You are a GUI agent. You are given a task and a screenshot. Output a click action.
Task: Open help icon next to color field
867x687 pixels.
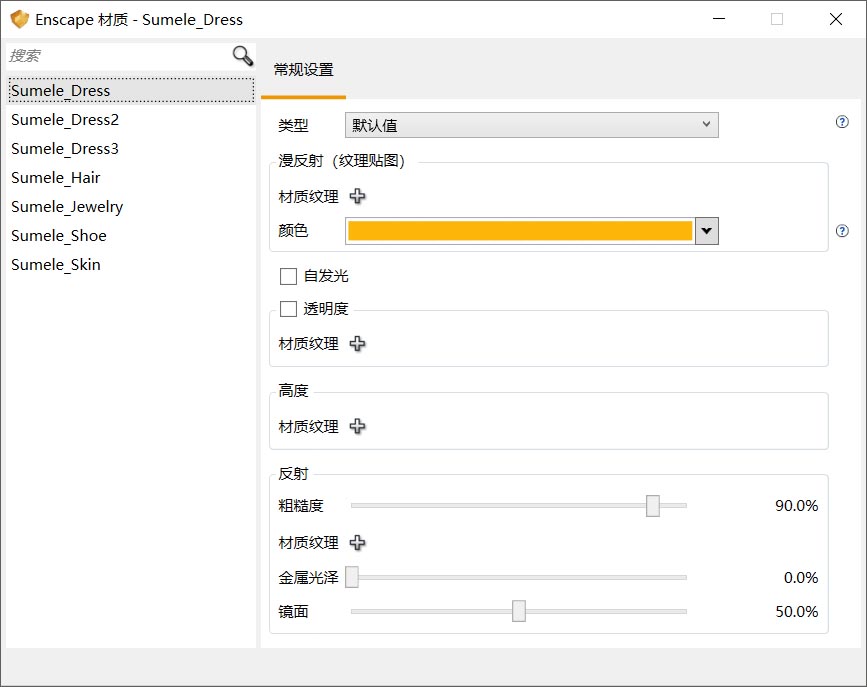(842, 231)
